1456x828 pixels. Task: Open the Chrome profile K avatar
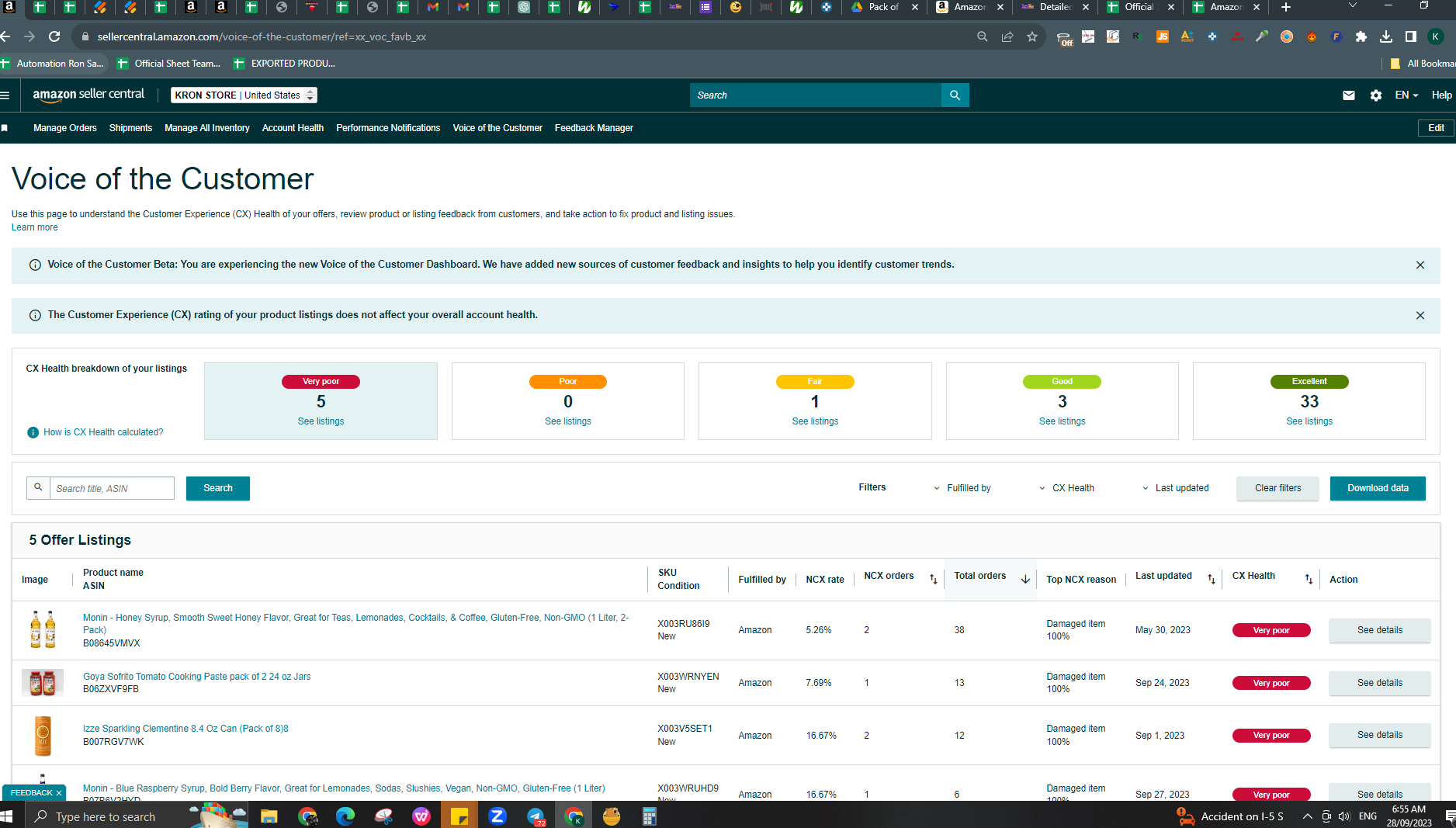coord(1436,36)
